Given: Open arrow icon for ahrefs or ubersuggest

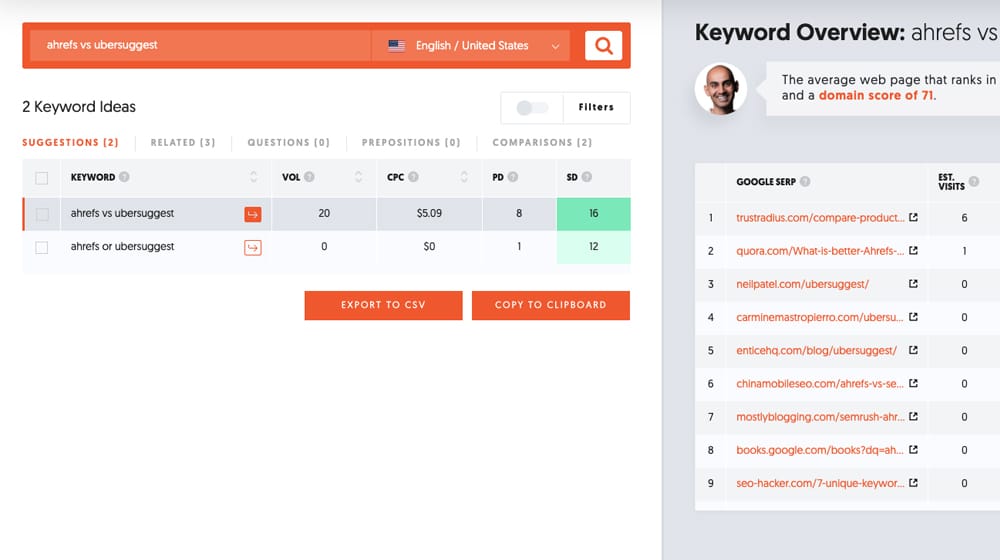Looking at the screenshot, I should [x=253, y=247].
